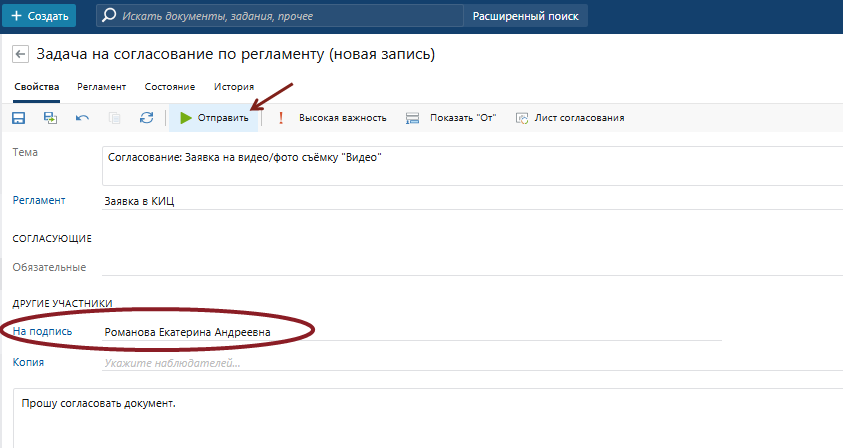Image resolution: width=843 pixels, height=448 pixels.
Task: Toggle Высокая важность high importance flag
Action: click(332, 118)
